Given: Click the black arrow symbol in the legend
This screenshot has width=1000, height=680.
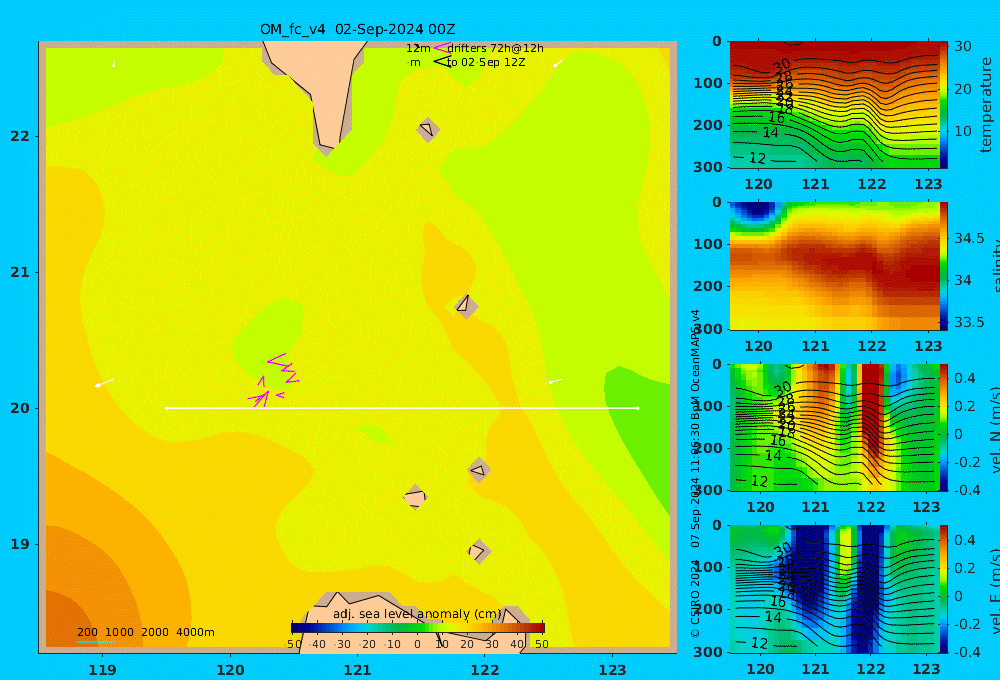Looking at the screenshot, I should [443, 62].
